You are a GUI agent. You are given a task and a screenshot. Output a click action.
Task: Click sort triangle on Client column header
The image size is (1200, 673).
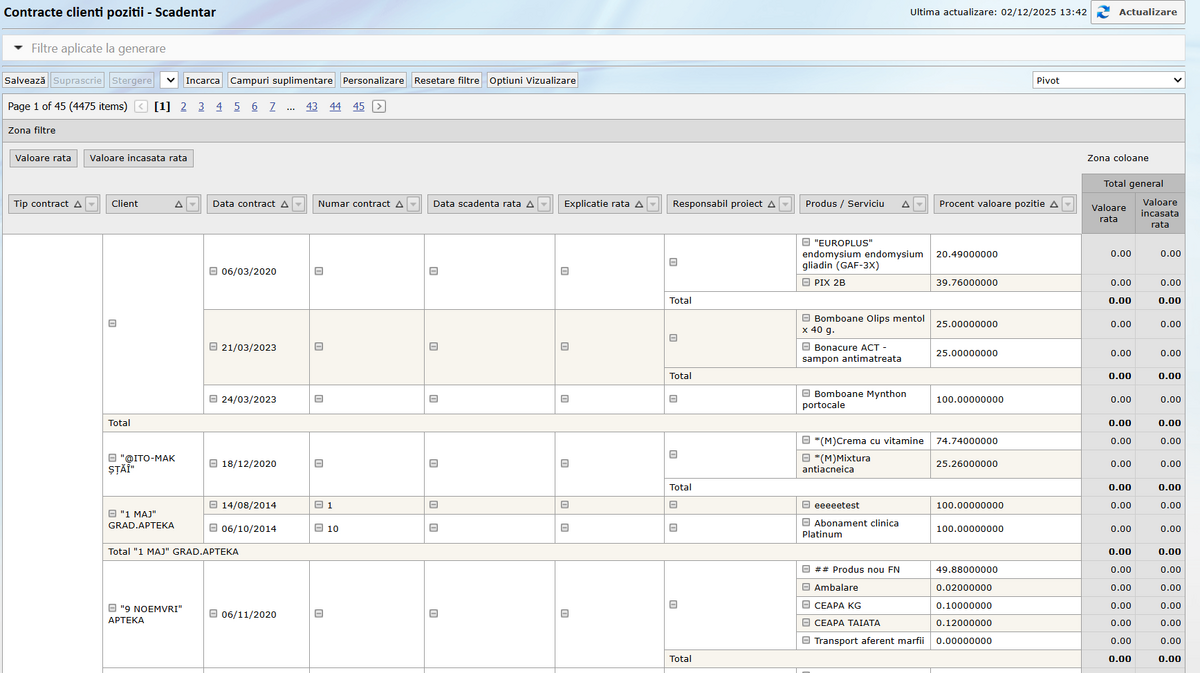coord(179,204)
